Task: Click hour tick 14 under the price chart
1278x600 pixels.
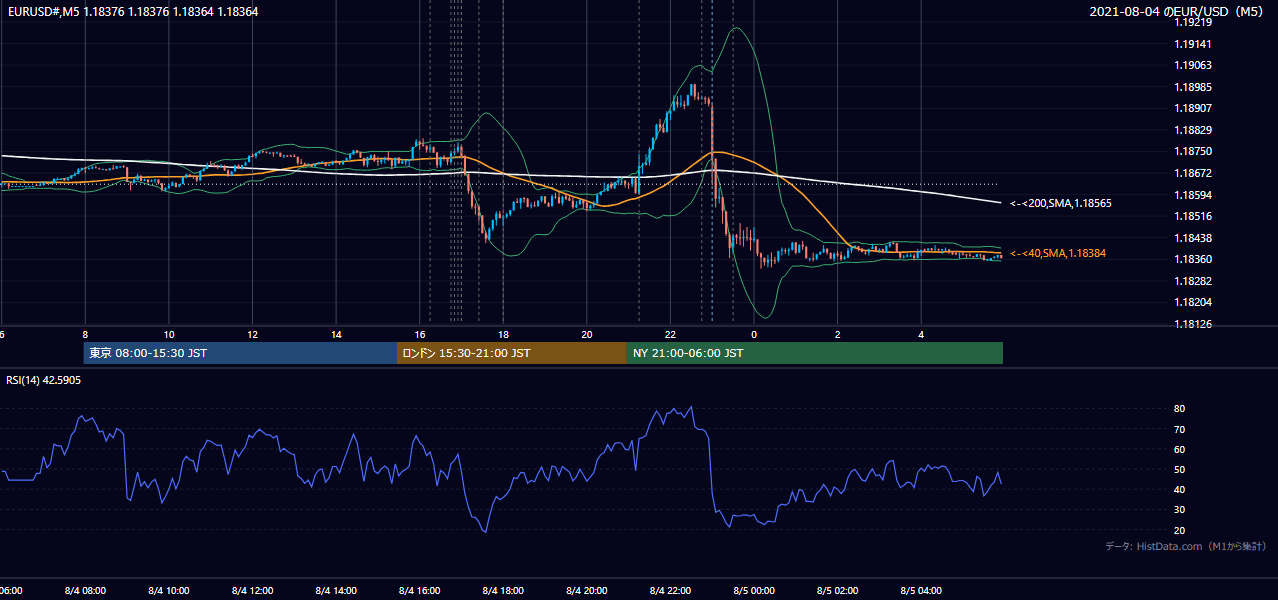Action: 336,334
